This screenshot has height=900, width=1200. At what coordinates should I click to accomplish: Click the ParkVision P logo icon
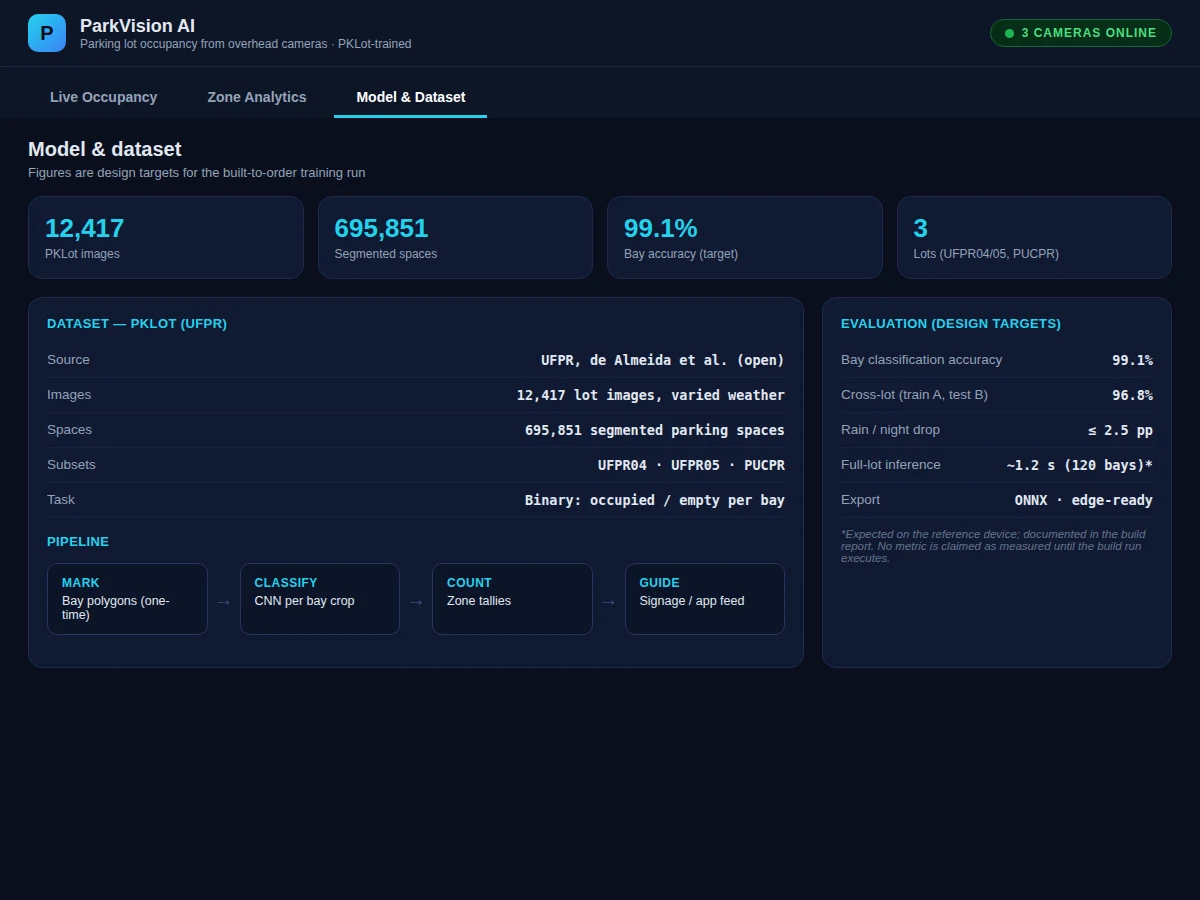click(47, 33)
